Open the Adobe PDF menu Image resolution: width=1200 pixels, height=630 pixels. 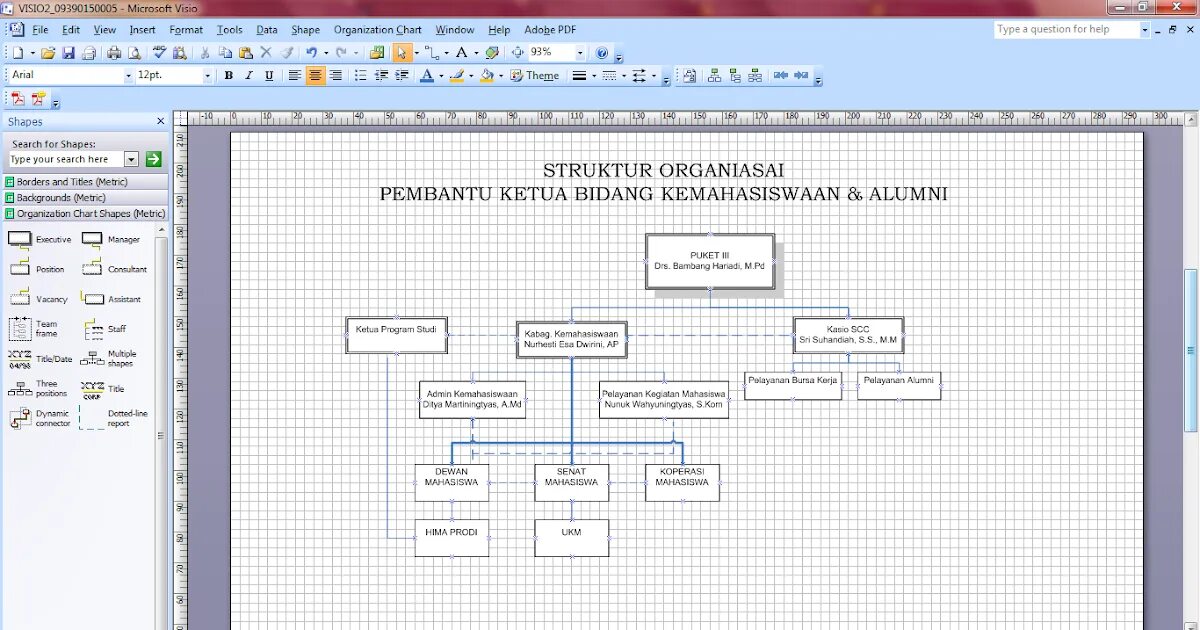550,30
